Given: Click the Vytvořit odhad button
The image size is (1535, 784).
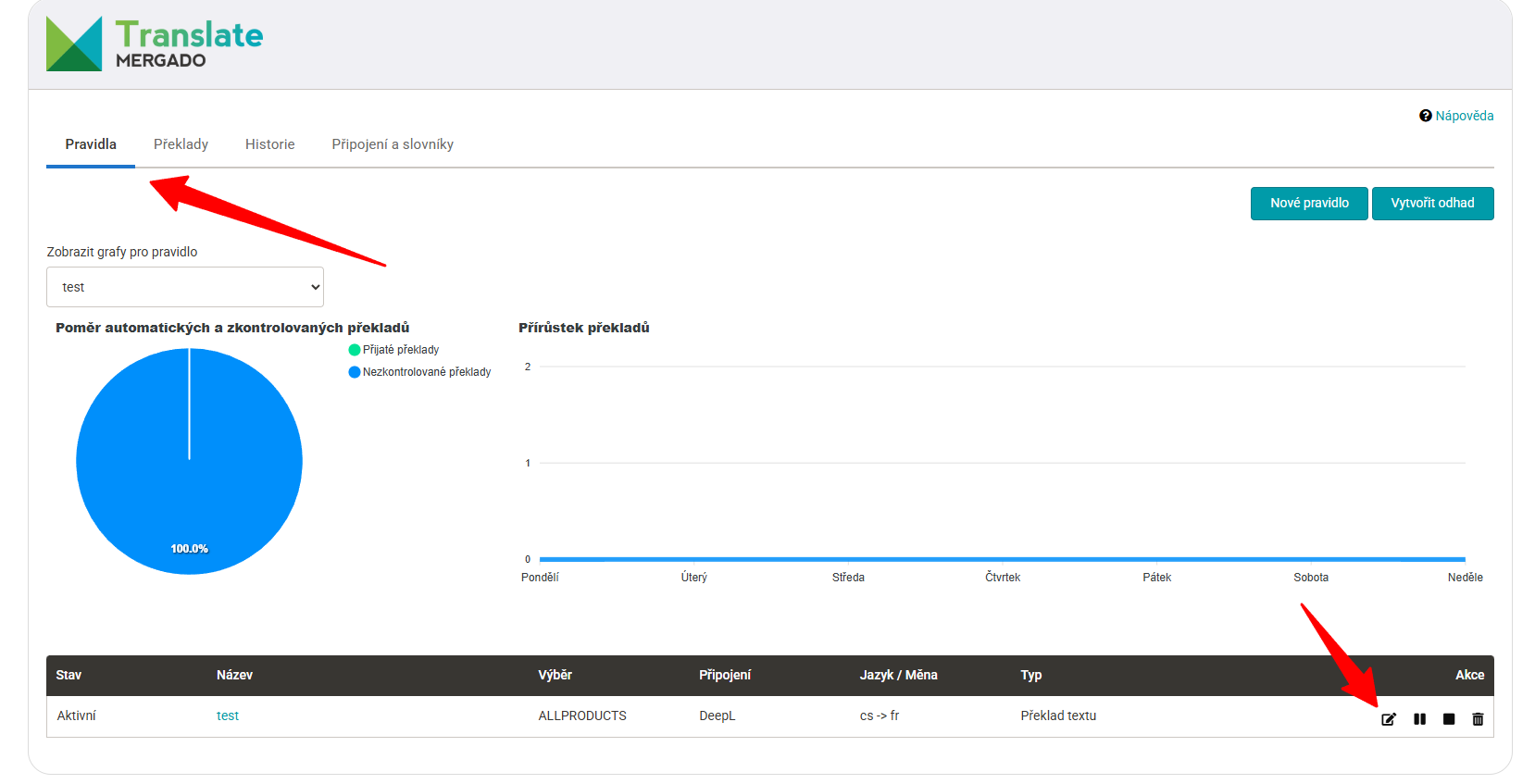Looking at the screenshot, I should (x=1432, y=204).
